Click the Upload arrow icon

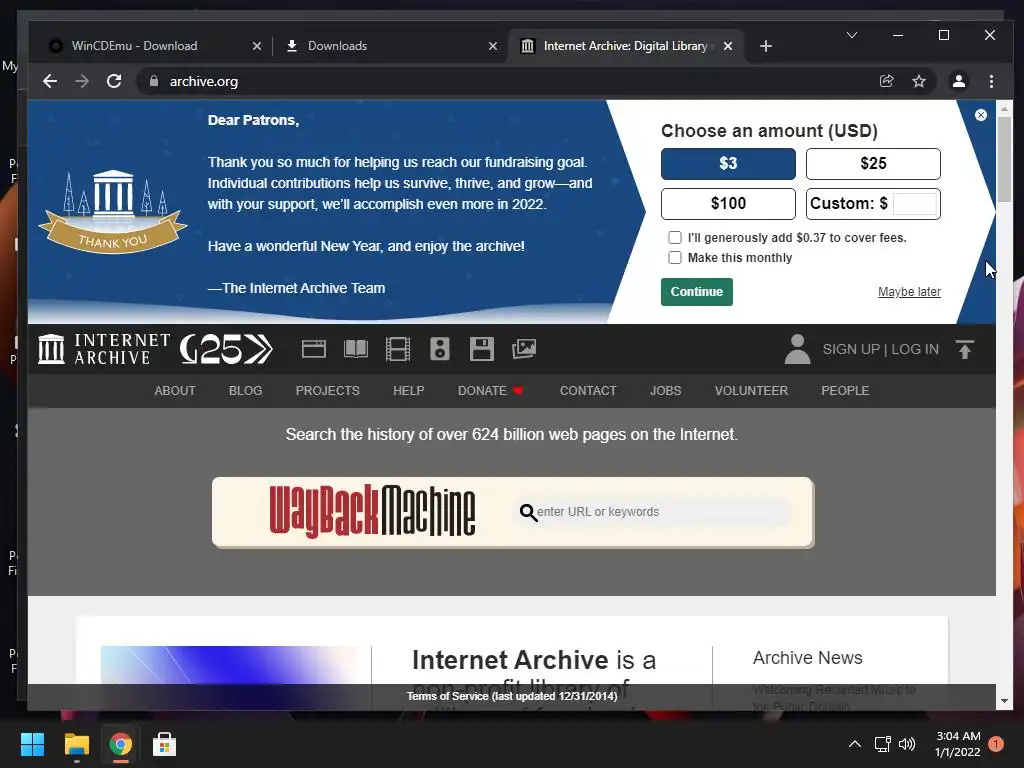click(x=965, y=349)
